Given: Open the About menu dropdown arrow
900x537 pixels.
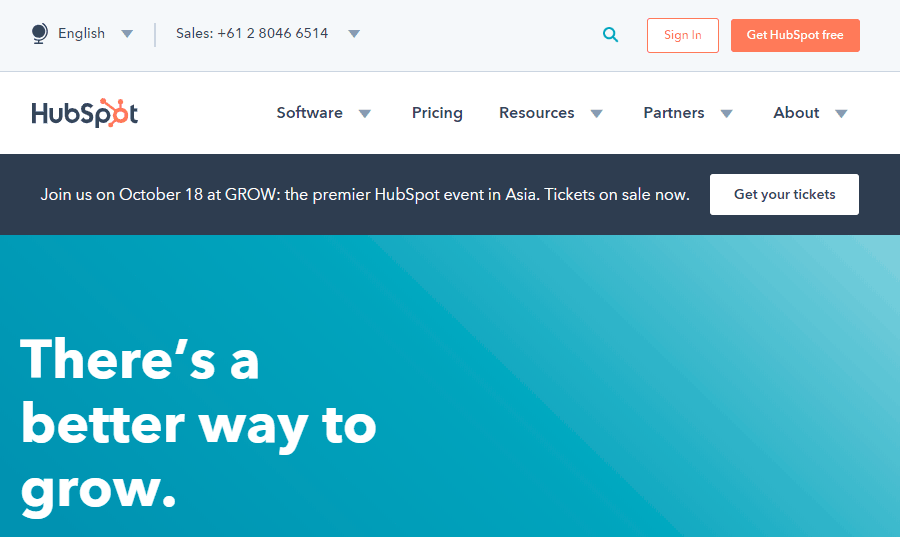Looking at the screenshot, I should click(841, 114).
